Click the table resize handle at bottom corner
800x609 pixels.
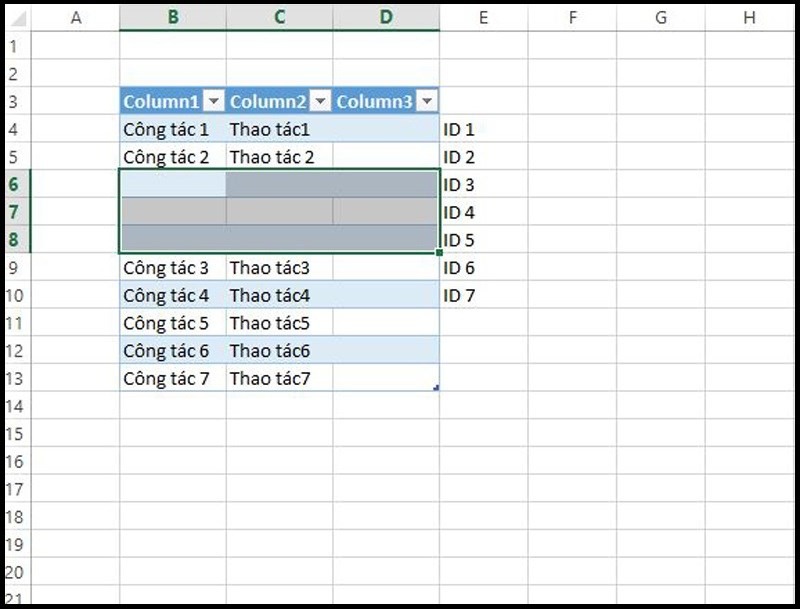436,388
